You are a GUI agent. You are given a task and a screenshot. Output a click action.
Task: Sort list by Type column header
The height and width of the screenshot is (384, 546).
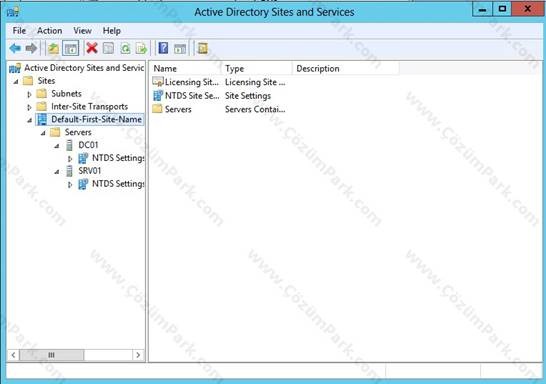tap(257, 69)
